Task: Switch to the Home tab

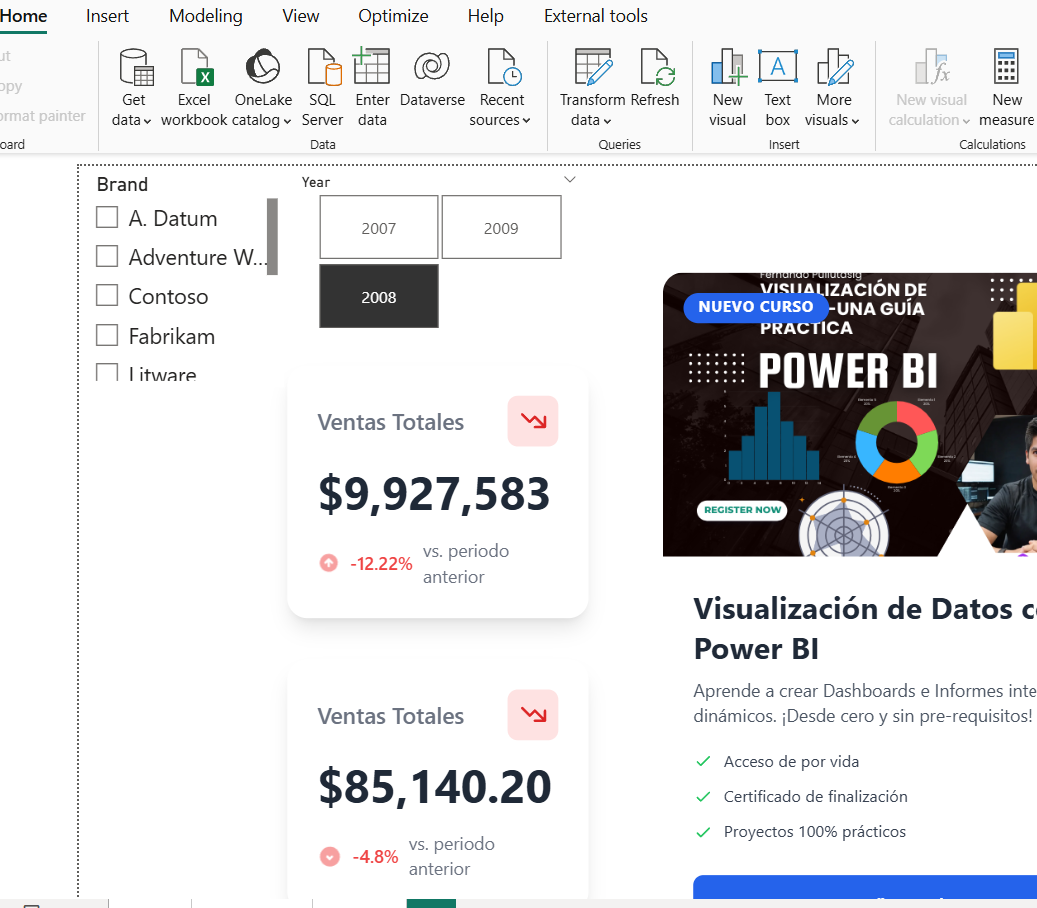Action: (x=23, y=16)
